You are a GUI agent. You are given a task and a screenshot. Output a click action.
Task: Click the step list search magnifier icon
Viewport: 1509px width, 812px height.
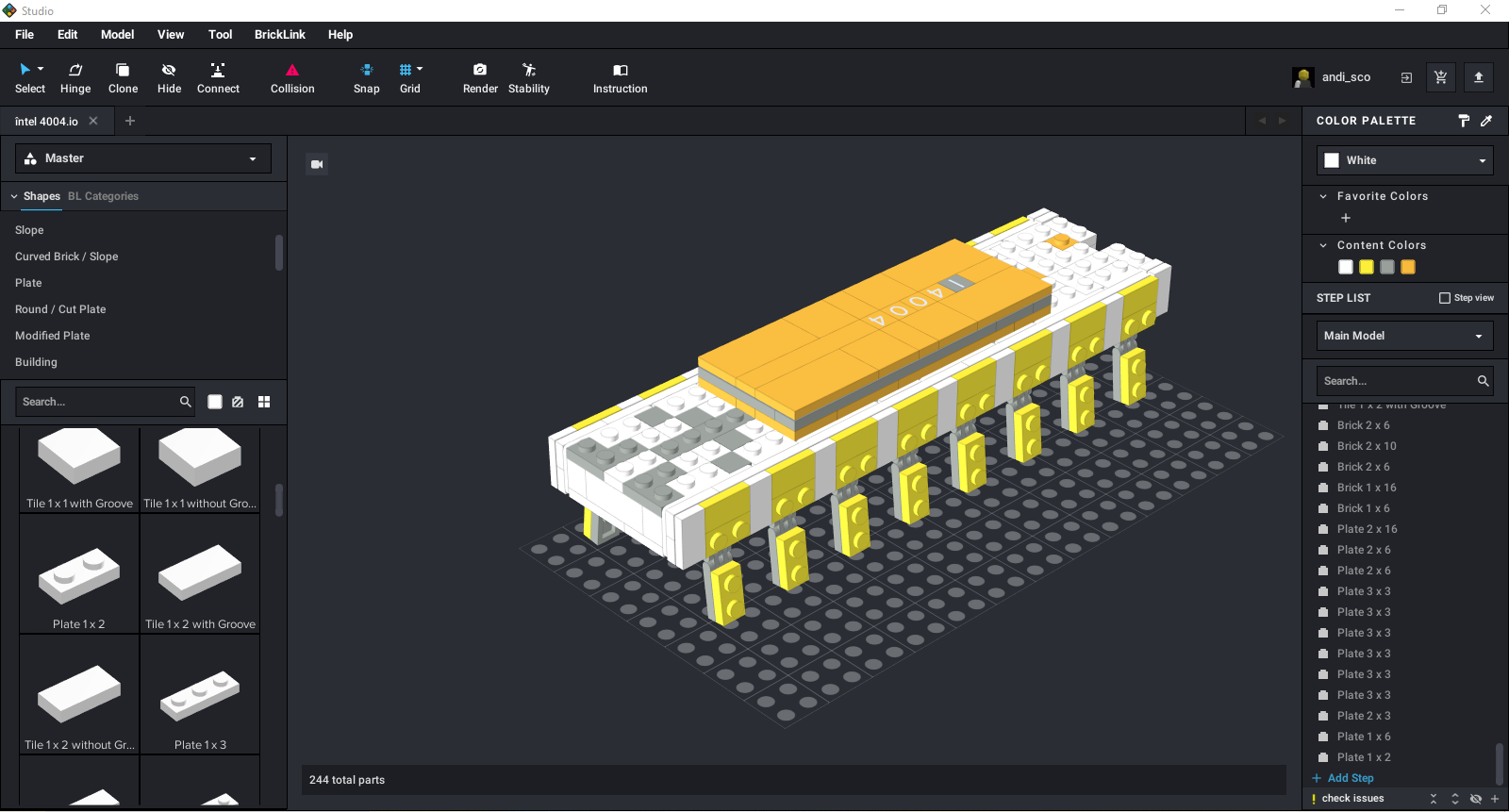[1483, 381]
